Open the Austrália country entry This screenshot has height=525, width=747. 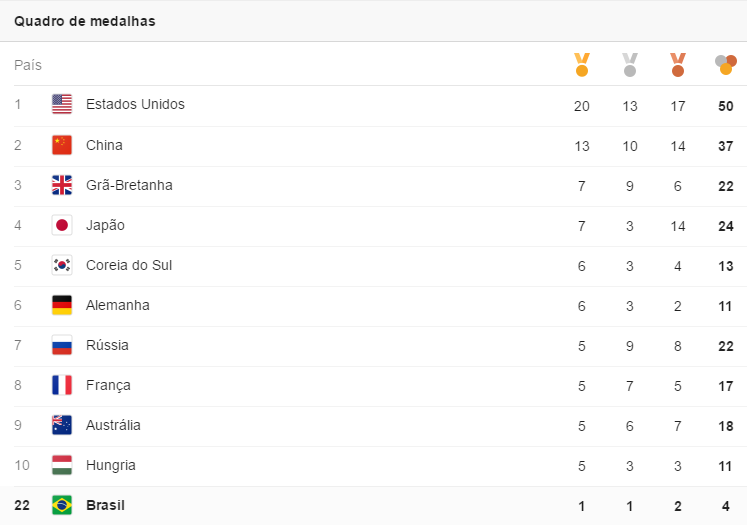[113, 425]
